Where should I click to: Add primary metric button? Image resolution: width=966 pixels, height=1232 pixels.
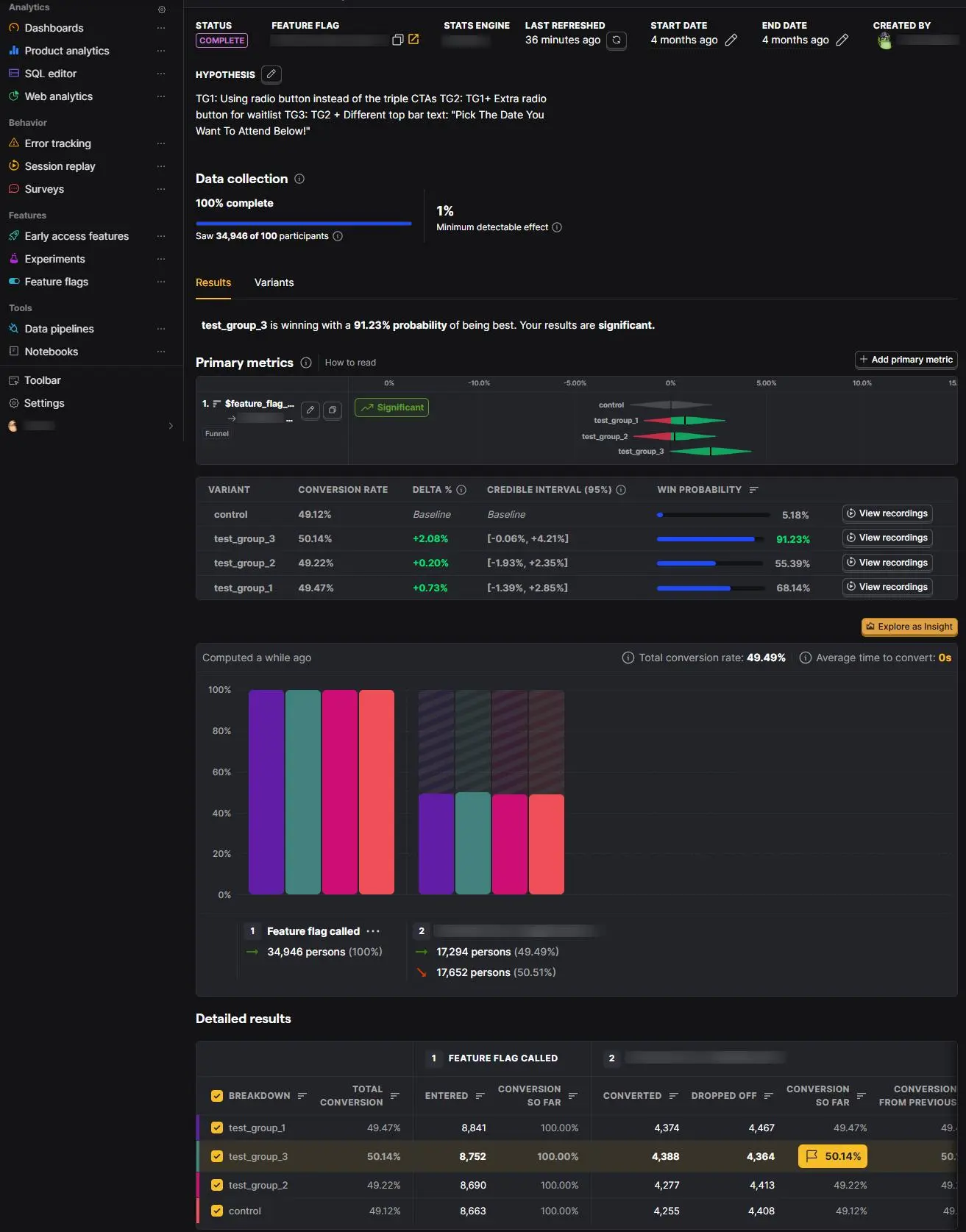click(x=906, y=360)
